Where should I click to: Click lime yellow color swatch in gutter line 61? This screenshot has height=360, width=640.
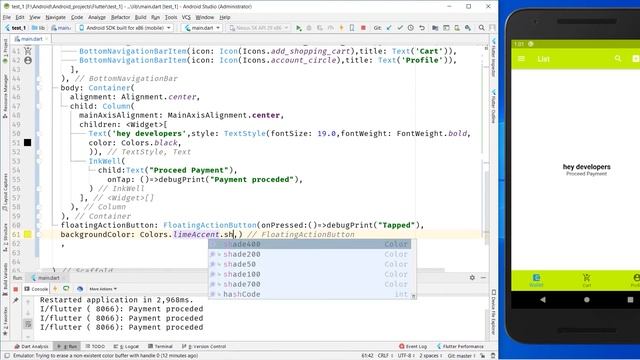coord(27,234)
